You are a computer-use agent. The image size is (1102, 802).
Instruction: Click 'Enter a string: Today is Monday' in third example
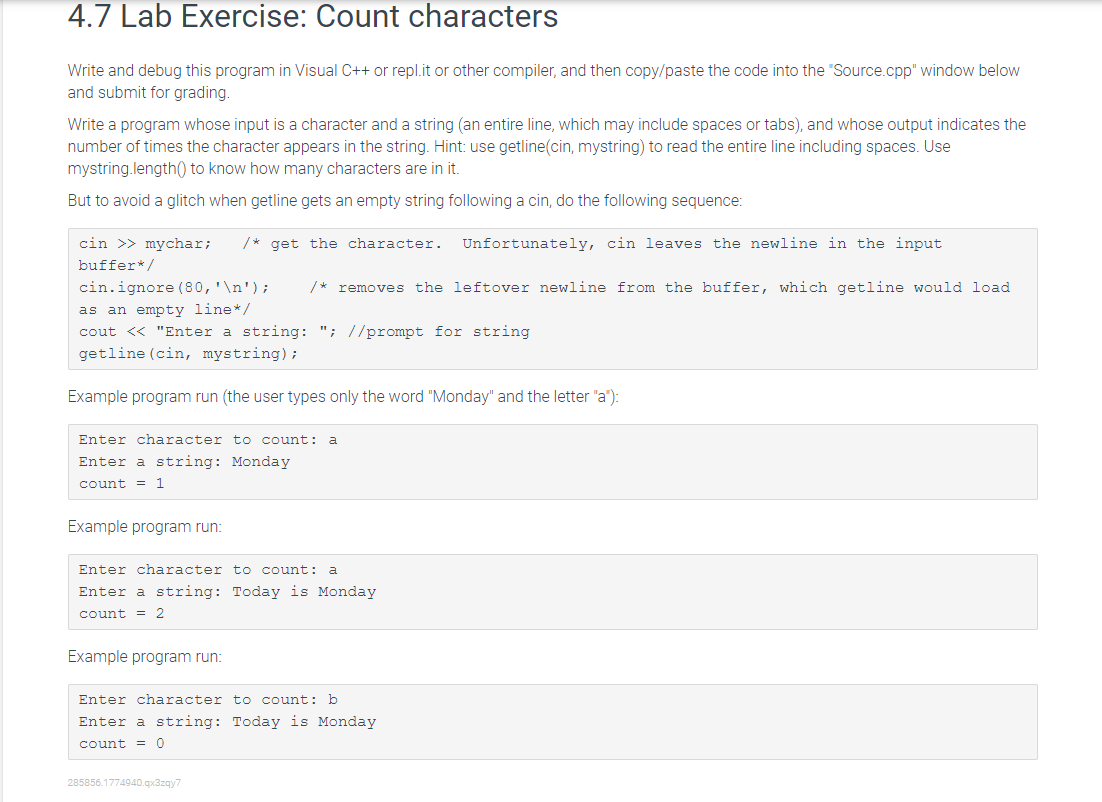pyautogui.click(x=227, y=722)
